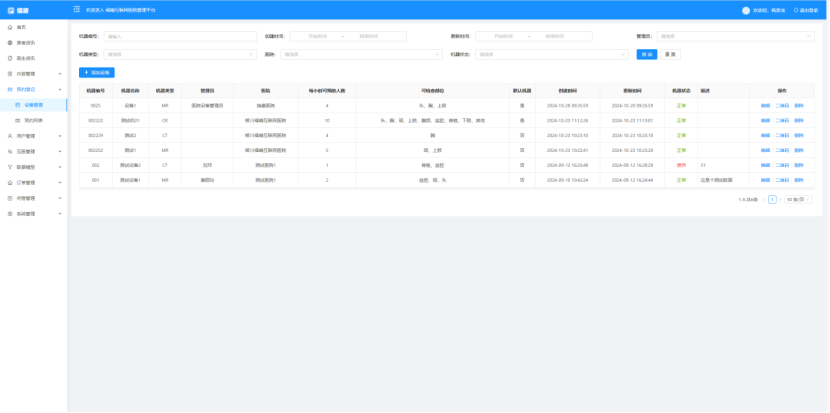Open the 机器状态 dropdown filter

tap(551, 54)
